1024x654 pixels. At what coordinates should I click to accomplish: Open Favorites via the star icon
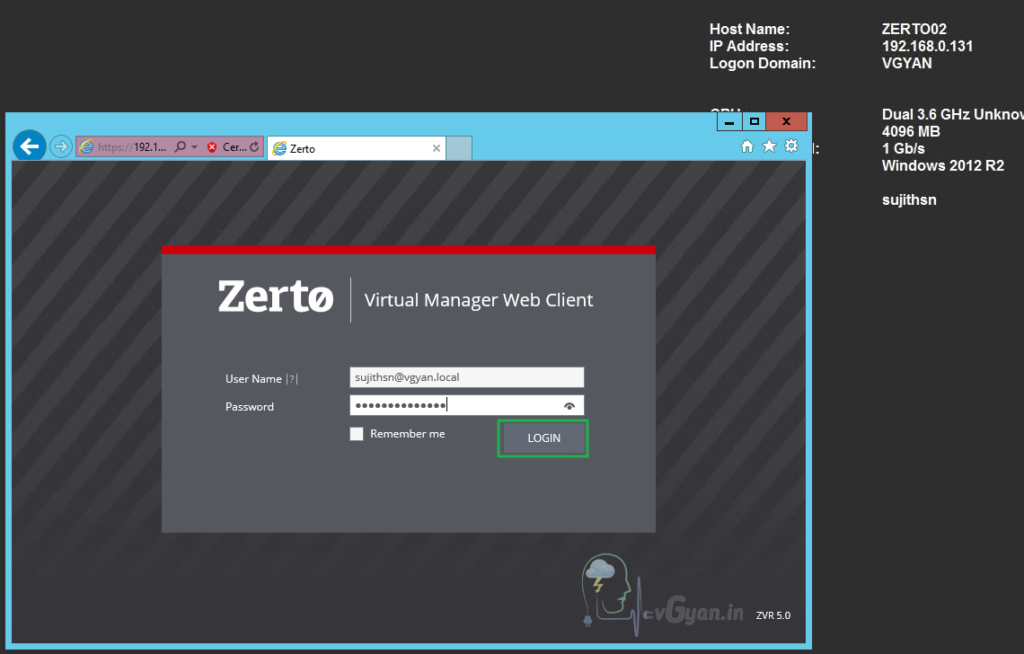769,145
